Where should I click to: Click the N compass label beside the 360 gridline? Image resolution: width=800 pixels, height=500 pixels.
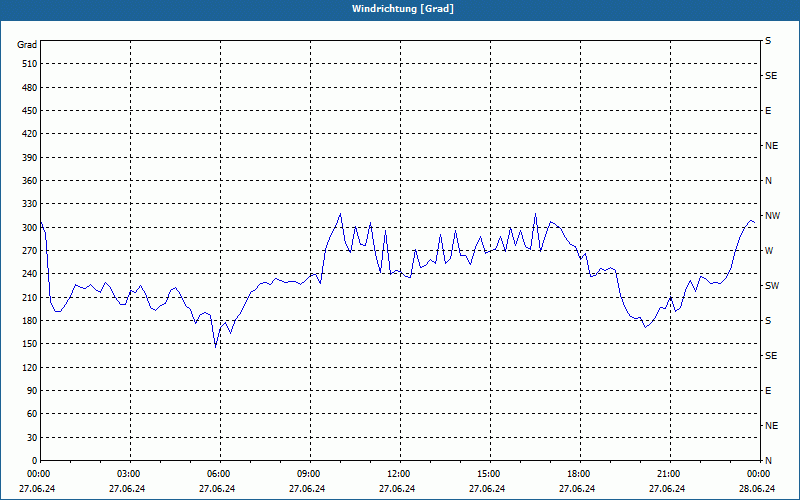tap(768, 181)
